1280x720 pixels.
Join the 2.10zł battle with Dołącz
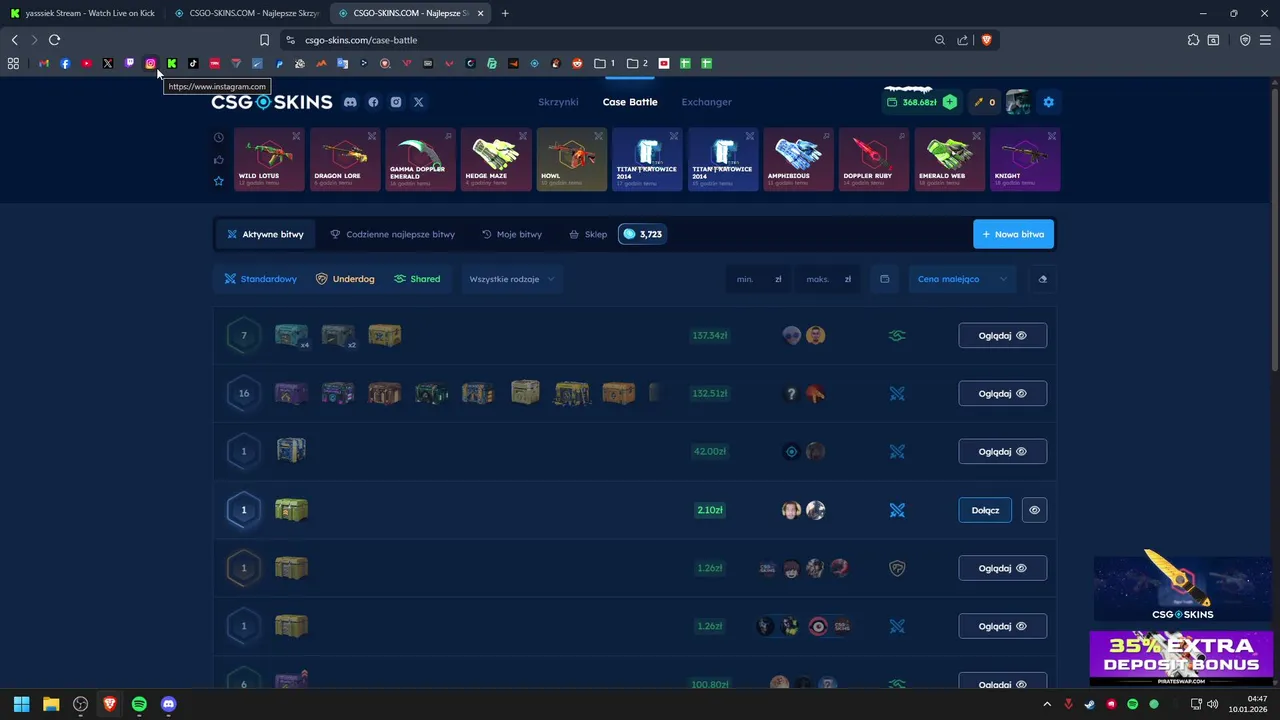click(985, 510)
